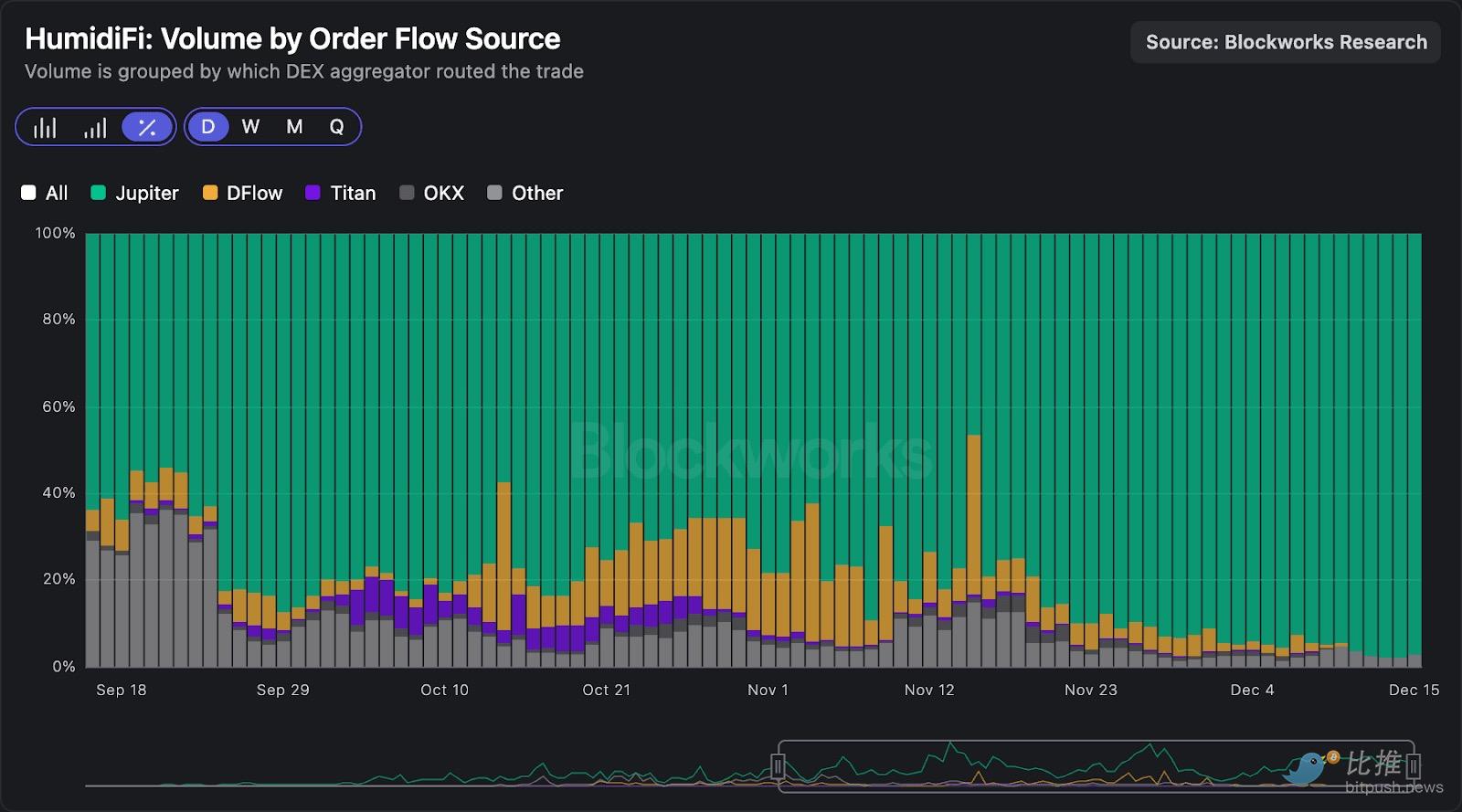1462x812 pixels.
Task: Switch to the W weekly interval
Action: tap(250, 127)
